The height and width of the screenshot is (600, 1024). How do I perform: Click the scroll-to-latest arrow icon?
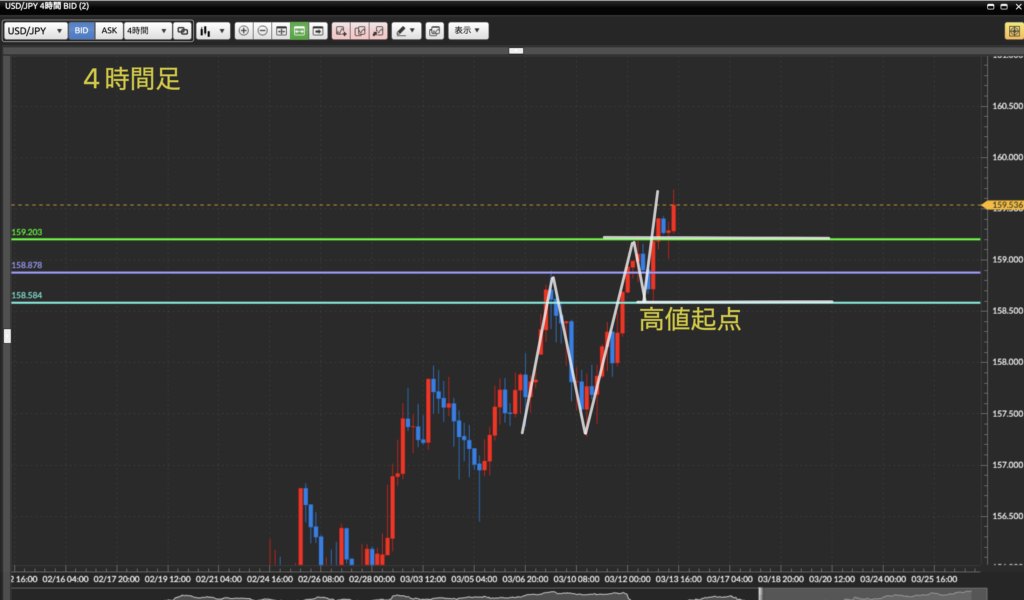pyautogui.click(x=318, y=31)
